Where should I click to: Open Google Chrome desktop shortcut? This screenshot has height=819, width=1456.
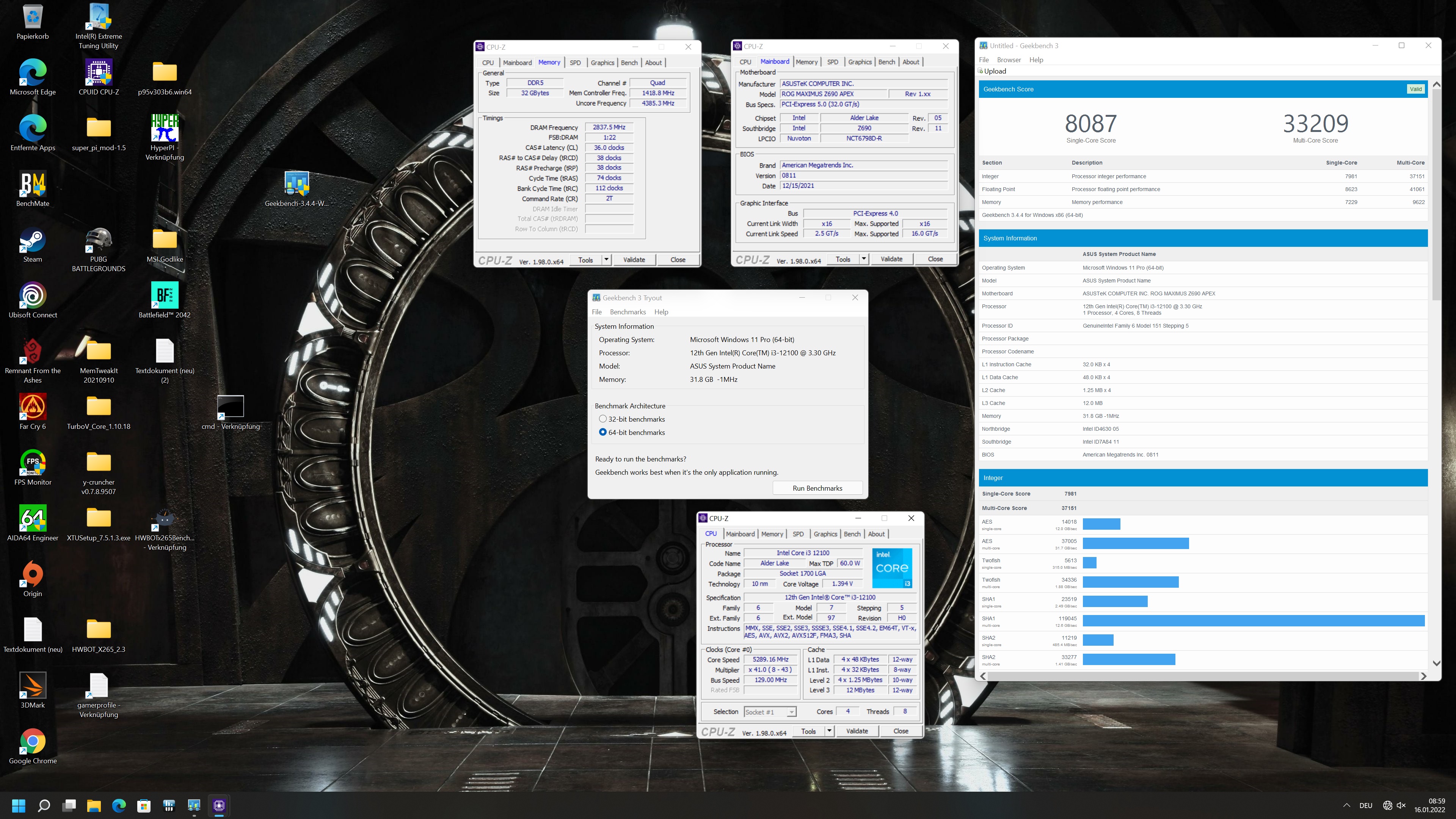(33, 746)
